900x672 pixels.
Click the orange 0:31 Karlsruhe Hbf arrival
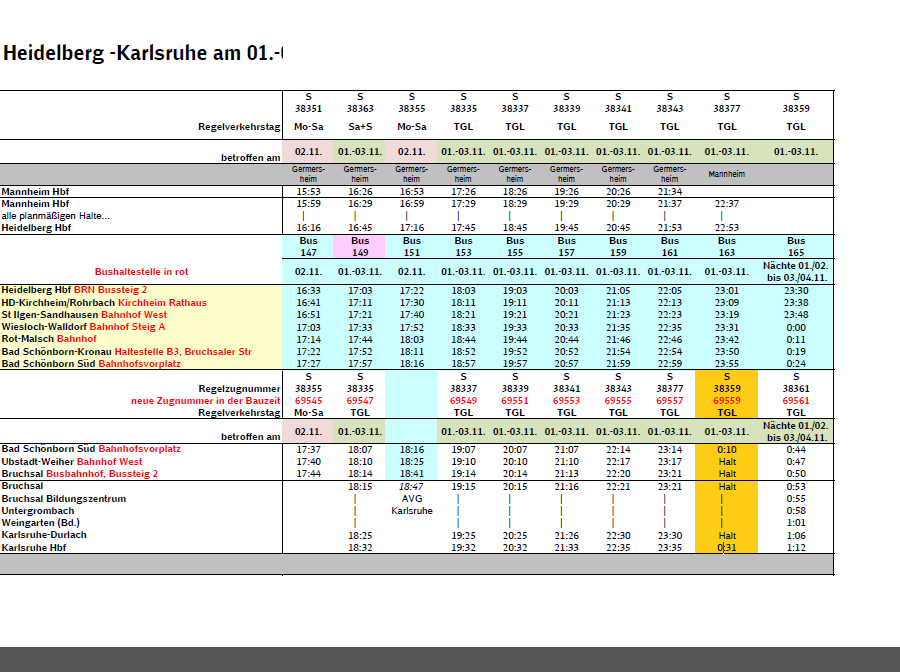click(727, 547)
